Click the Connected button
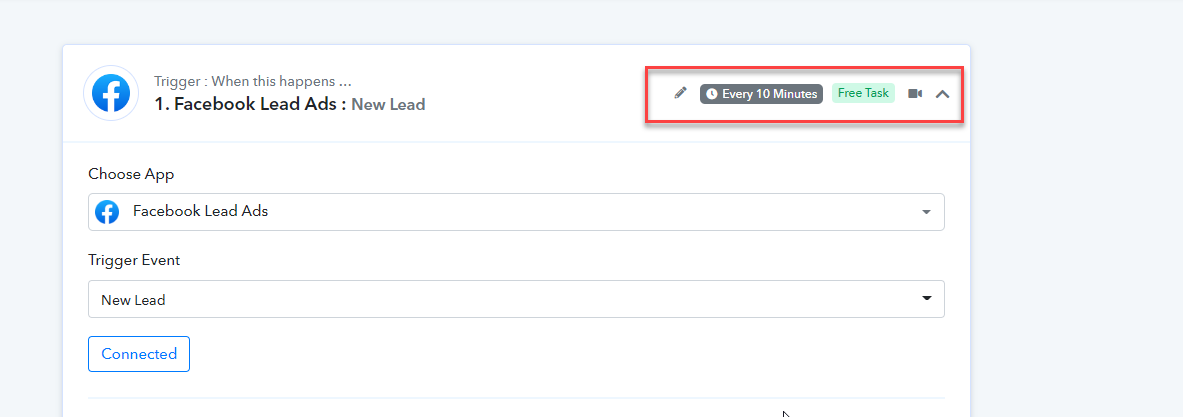Image resolution: width=1183 pixels, height=417 pixels. [139, 354]
